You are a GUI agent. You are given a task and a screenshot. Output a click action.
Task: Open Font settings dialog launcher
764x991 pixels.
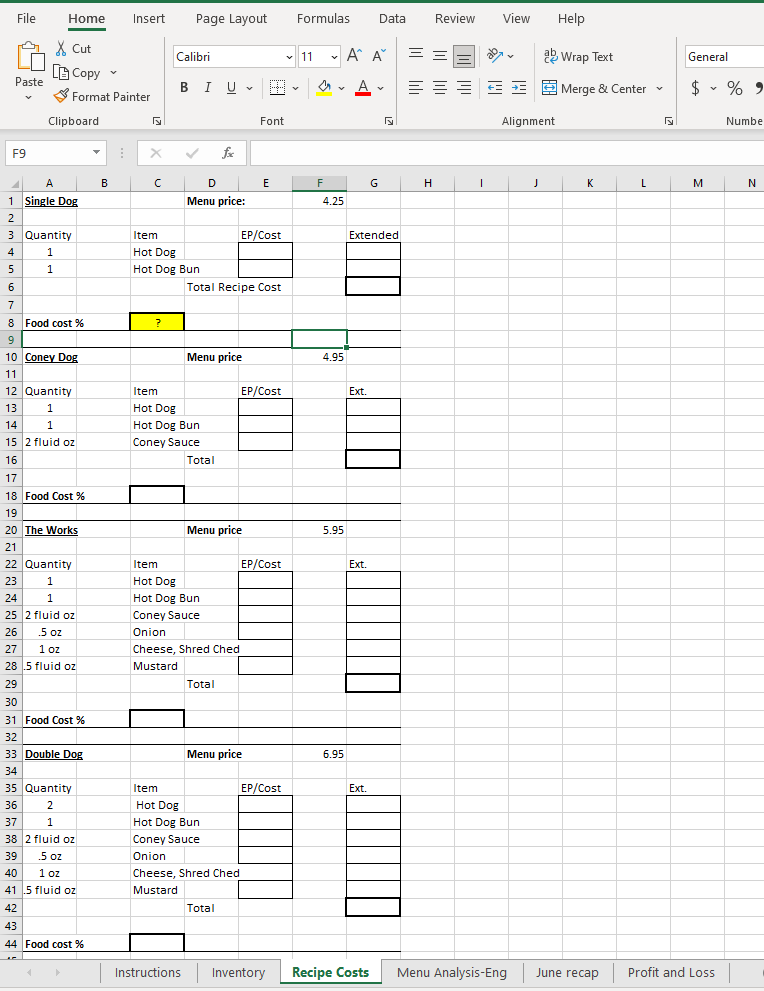[389, 121]
